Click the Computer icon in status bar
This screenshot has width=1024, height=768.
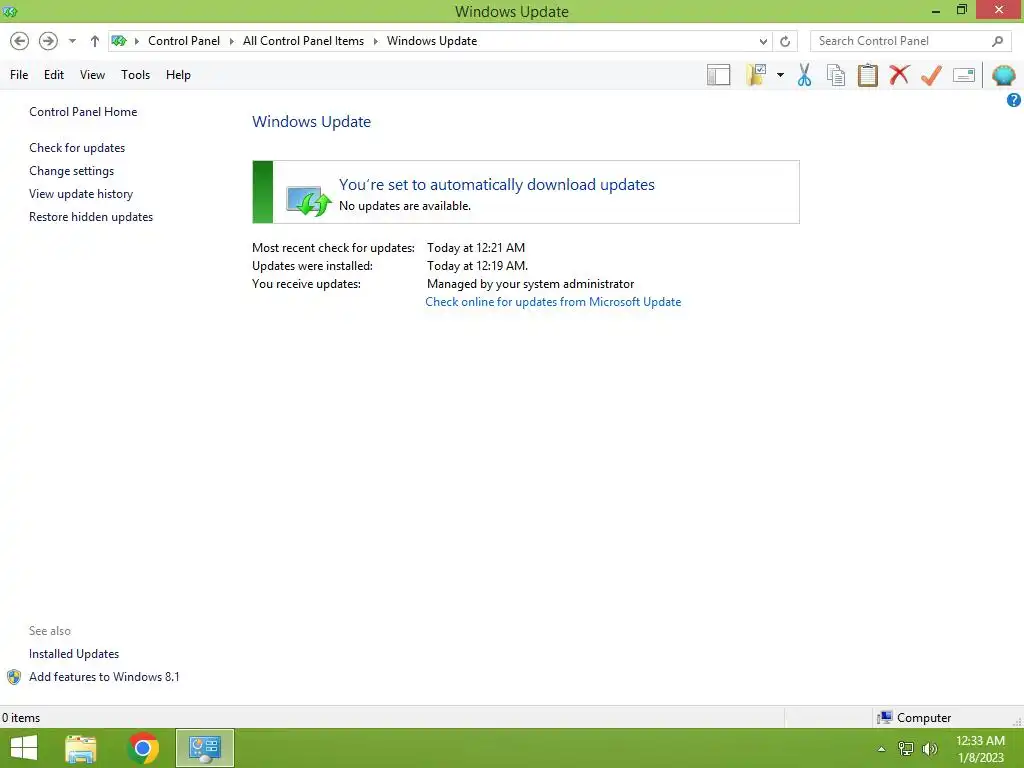pyautogui.click(x=885, y=718)
